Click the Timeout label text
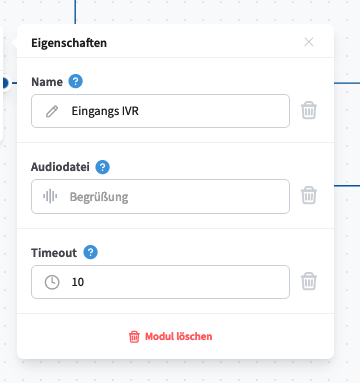Image resolution: width=360 pixels, height=383 pixels. coord(54,253)
